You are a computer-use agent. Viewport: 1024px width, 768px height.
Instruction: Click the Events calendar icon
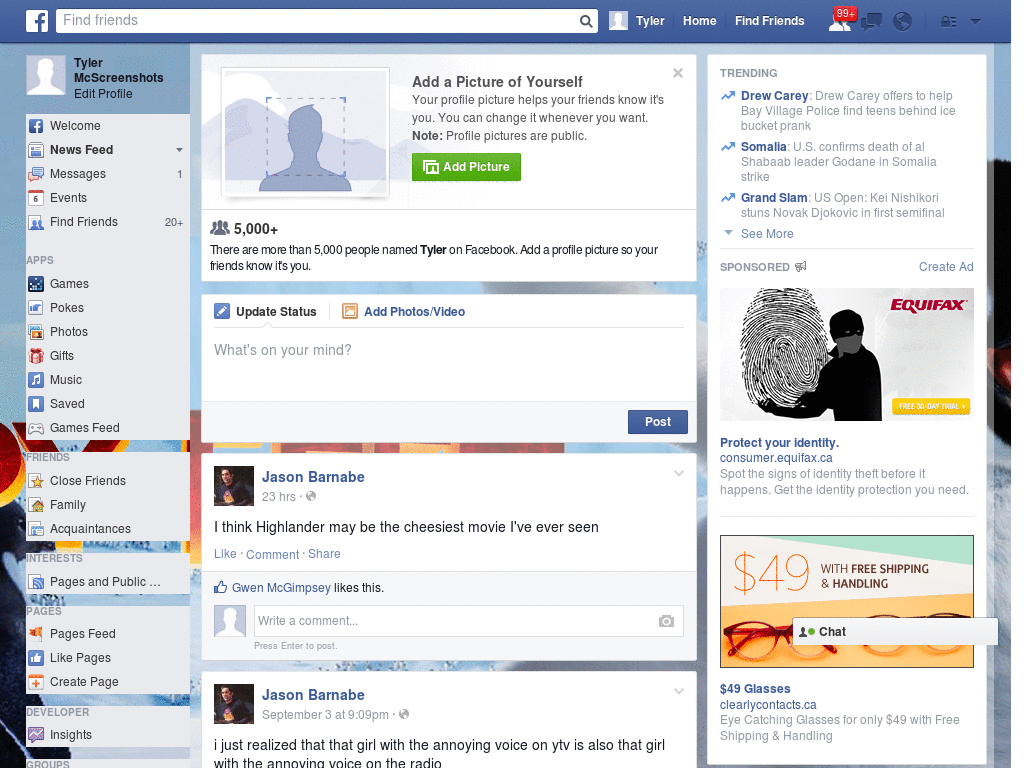36,198
